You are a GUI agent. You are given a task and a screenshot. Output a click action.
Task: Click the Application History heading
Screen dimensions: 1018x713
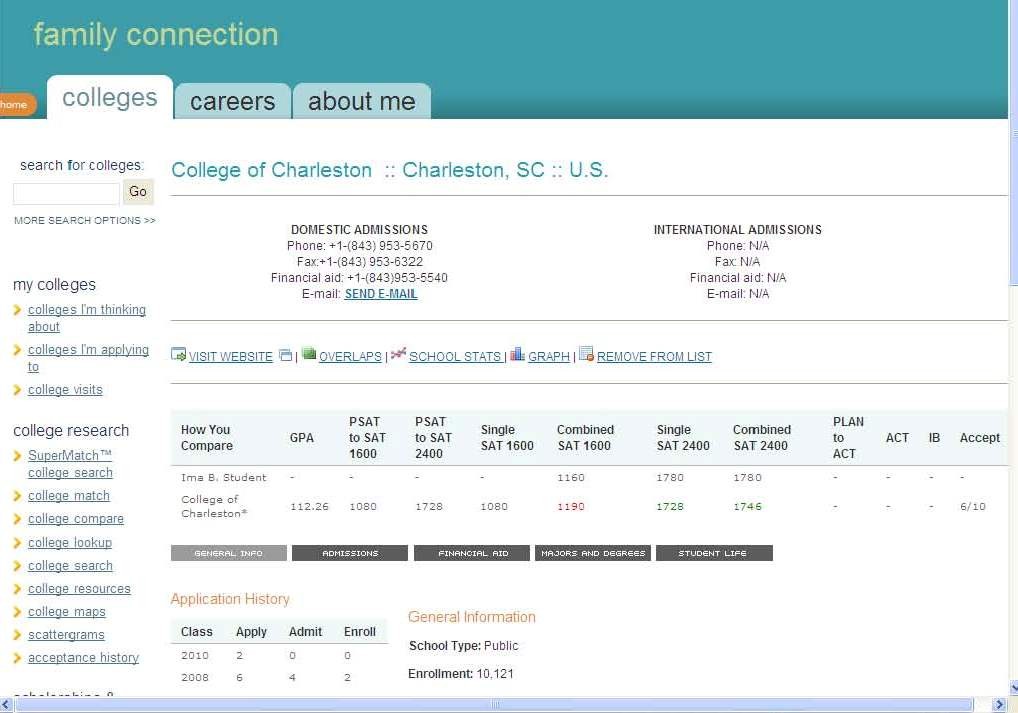pos(230,599)
